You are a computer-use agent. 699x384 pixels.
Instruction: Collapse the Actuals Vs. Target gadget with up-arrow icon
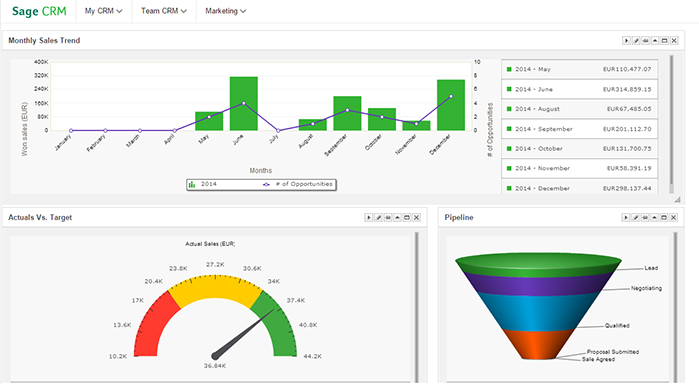tap(397, 218)
